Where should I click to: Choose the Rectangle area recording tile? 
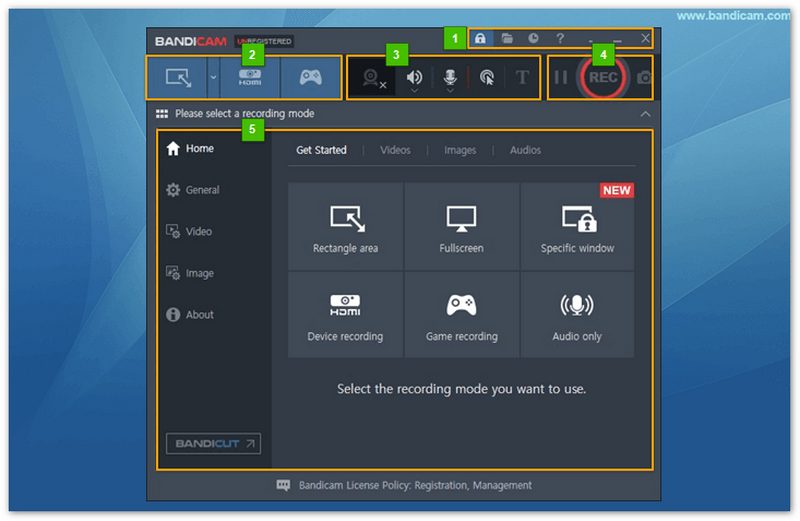[x=345, y=226]
